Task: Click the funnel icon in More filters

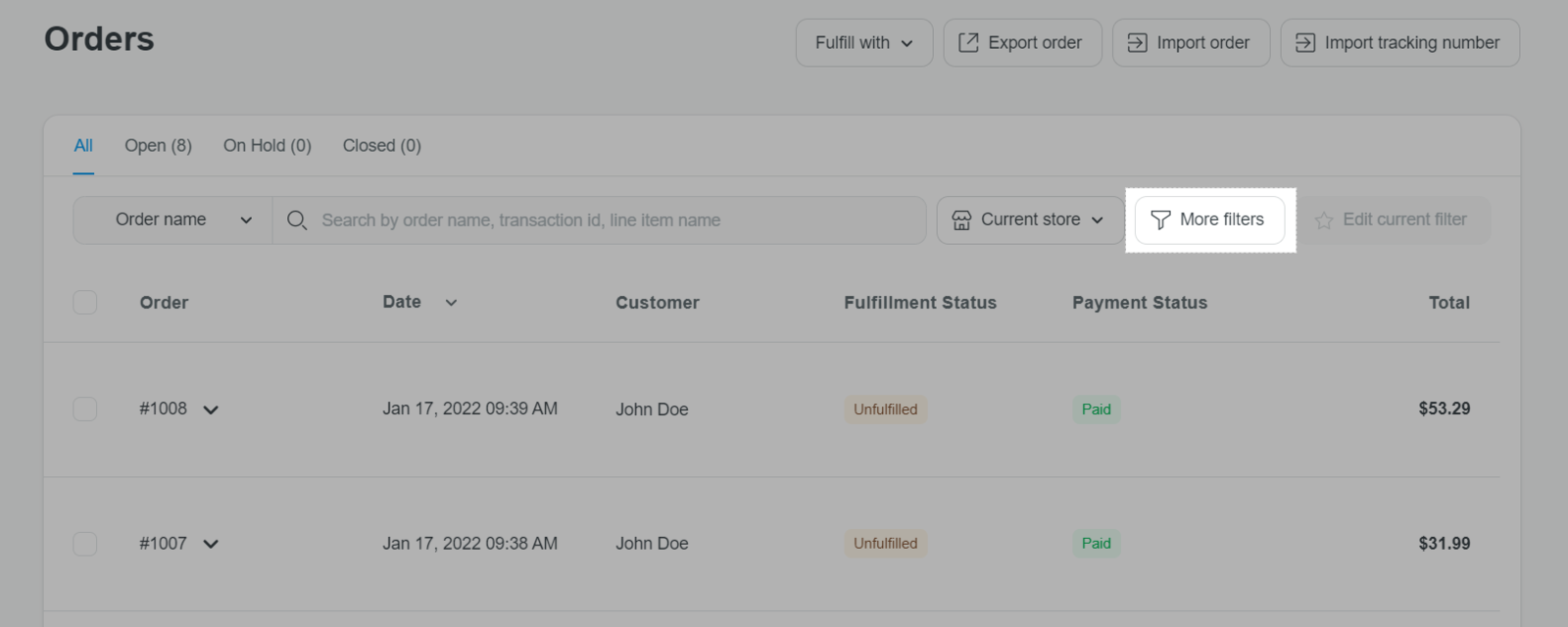Action: click(x=1160, y=220)
